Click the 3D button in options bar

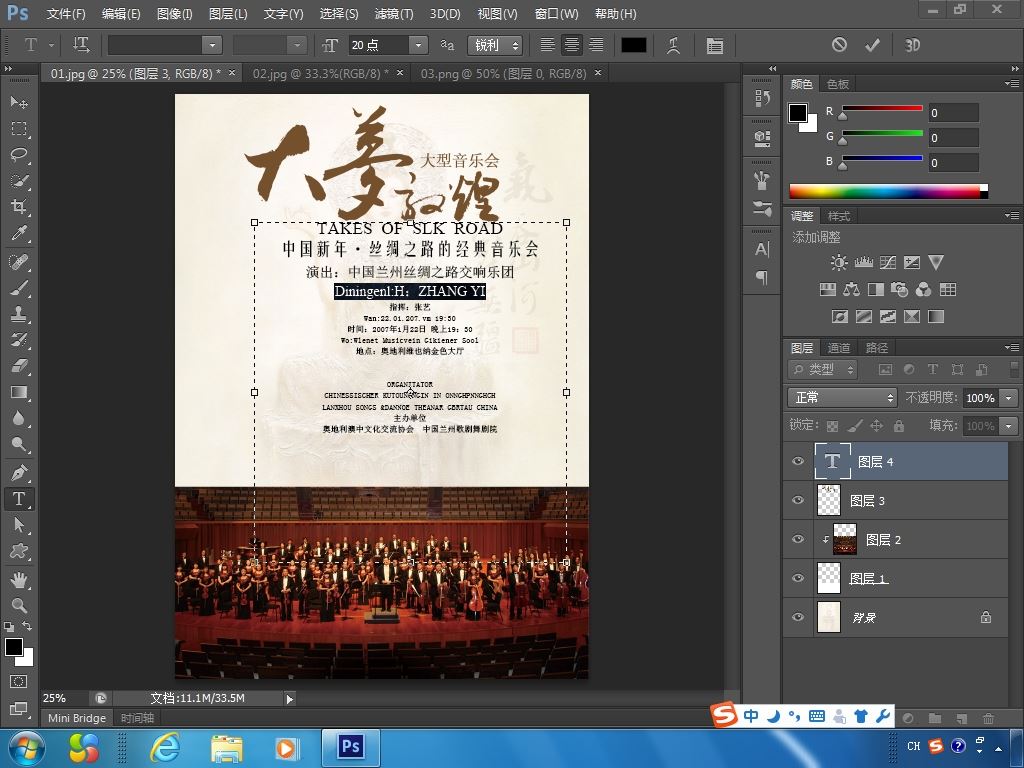(x=912, y=45)
